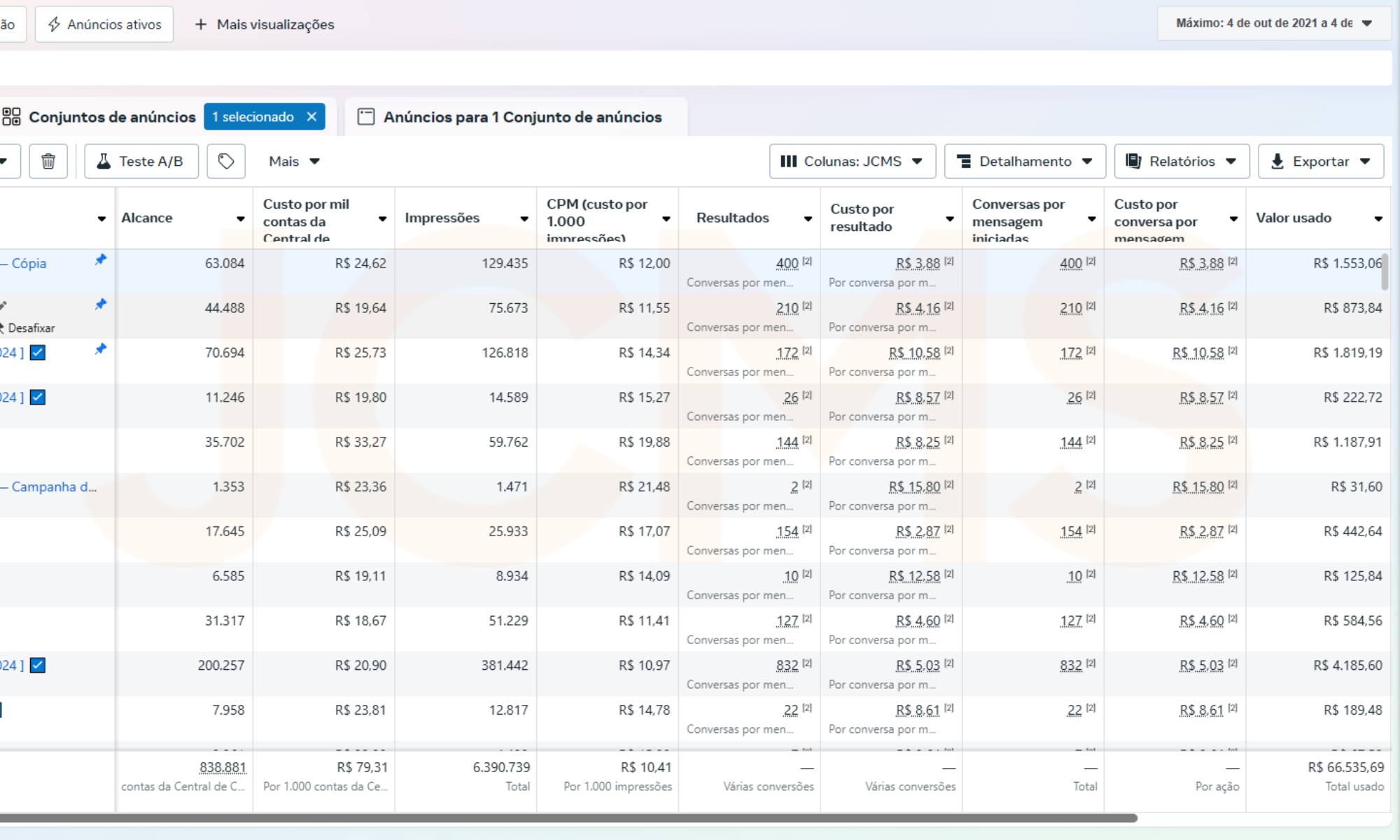Click the R$ 10,58 cost per result value
Image resolution: width=1400 pixels, height=840 pixels.
914,353
